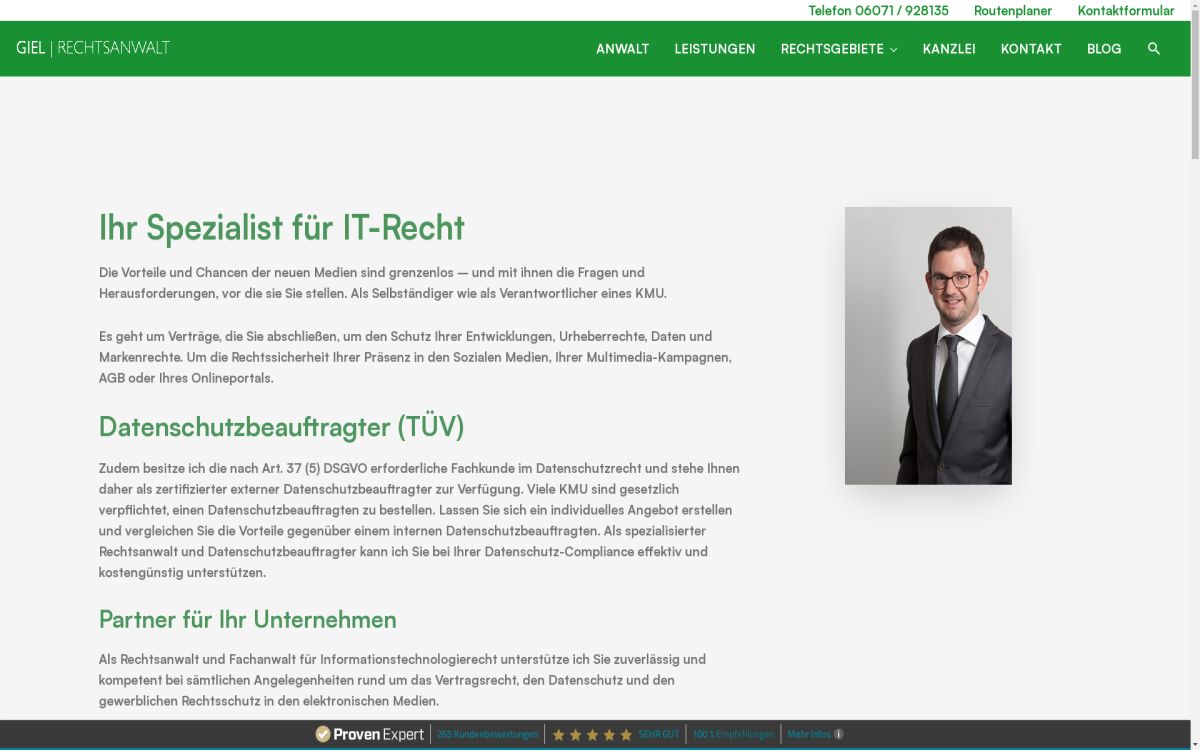The image size is (1200, 750).
Task: Click the 100% Empfehlungen link
Action: pyautogui.click(x=733, y=733)
